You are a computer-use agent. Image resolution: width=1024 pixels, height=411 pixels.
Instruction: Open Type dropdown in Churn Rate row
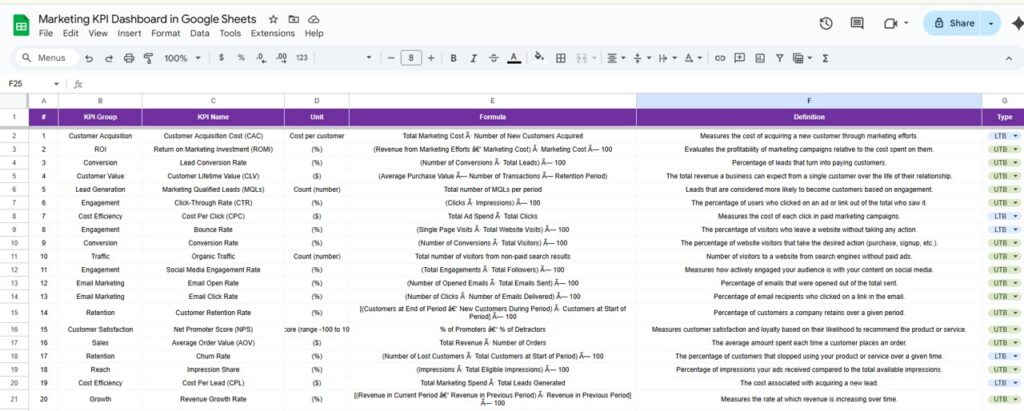coord(1015,356)
